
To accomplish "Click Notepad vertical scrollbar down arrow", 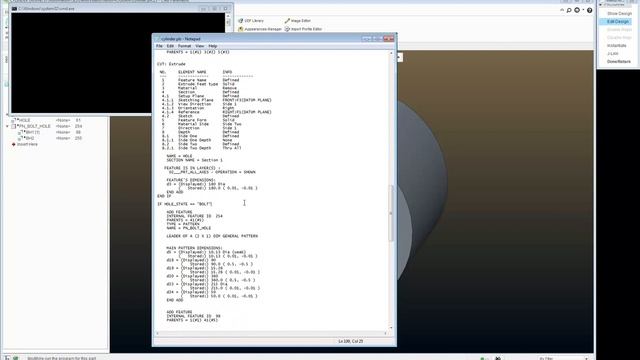I will pos(391,328).
